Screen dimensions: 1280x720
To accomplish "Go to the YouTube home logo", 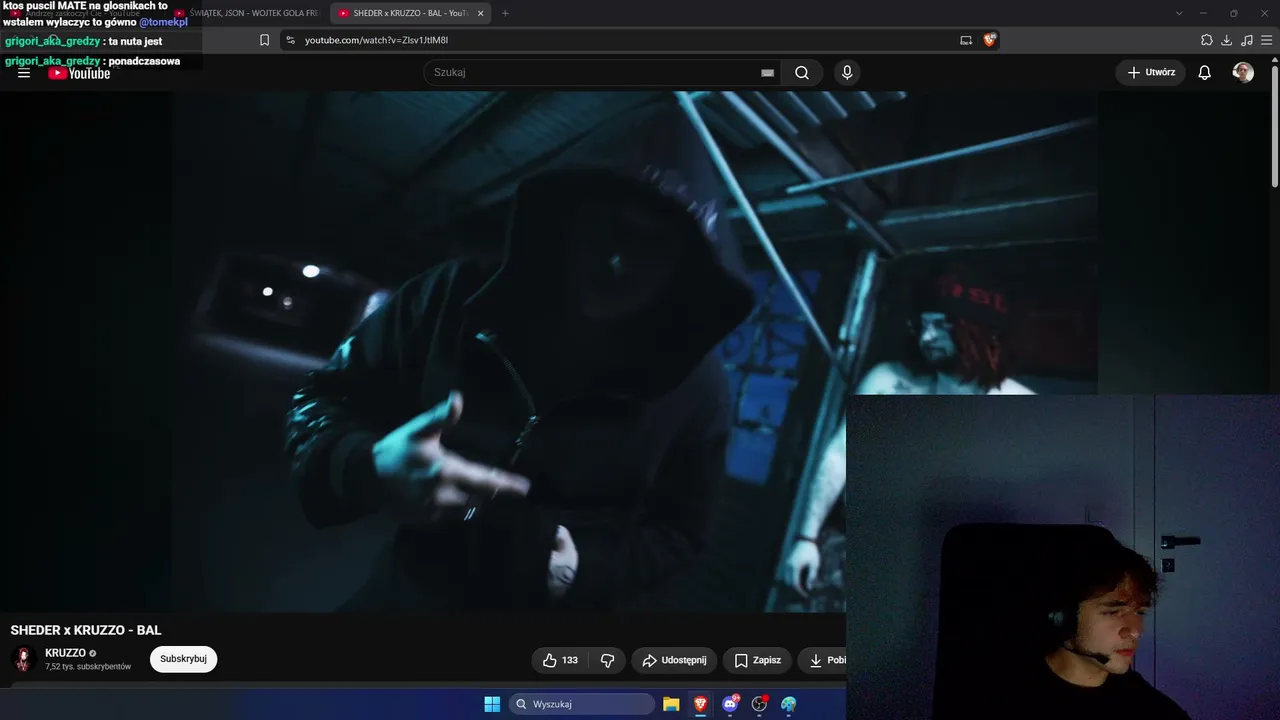I will tap(79, 73).
